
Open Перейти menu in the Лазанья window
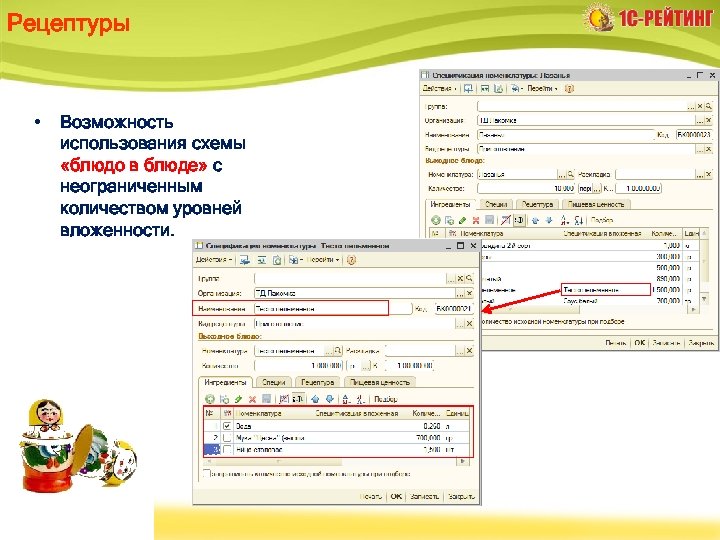pyautogui.click(x=542, y=88)
